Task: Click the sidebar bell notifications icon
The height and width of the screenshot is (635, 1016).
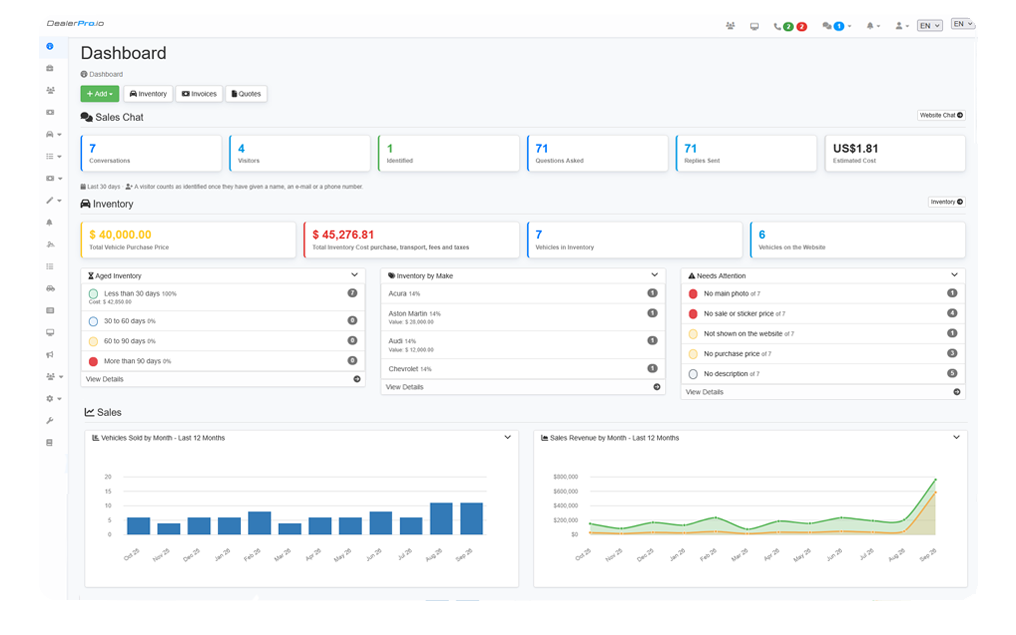Action: click(50, 222)
